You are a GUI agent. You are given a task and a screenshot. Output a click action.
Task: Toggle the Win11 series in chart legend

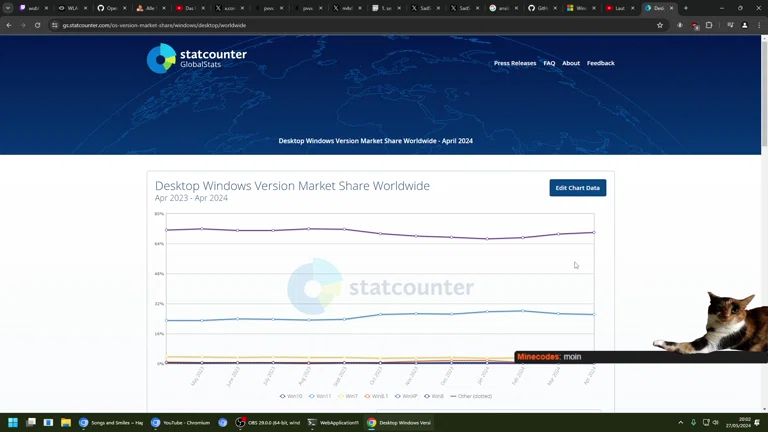pos(320,396)
